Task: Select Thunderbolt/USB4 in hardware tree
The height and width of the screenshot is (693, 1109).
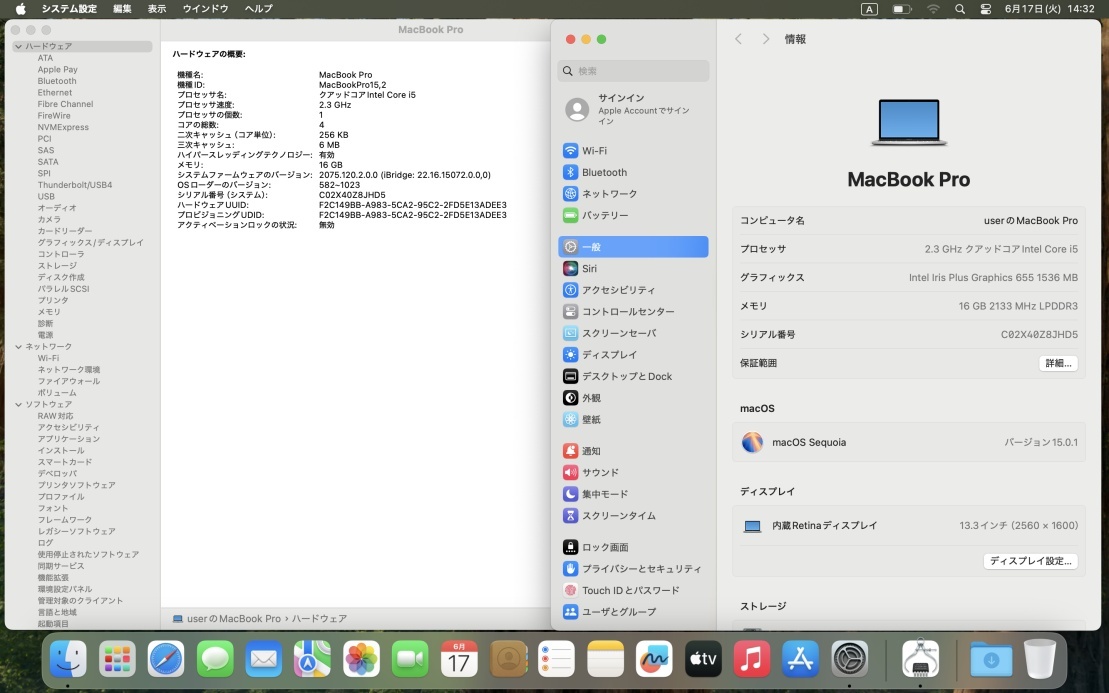Action: [x=75, y=185]
